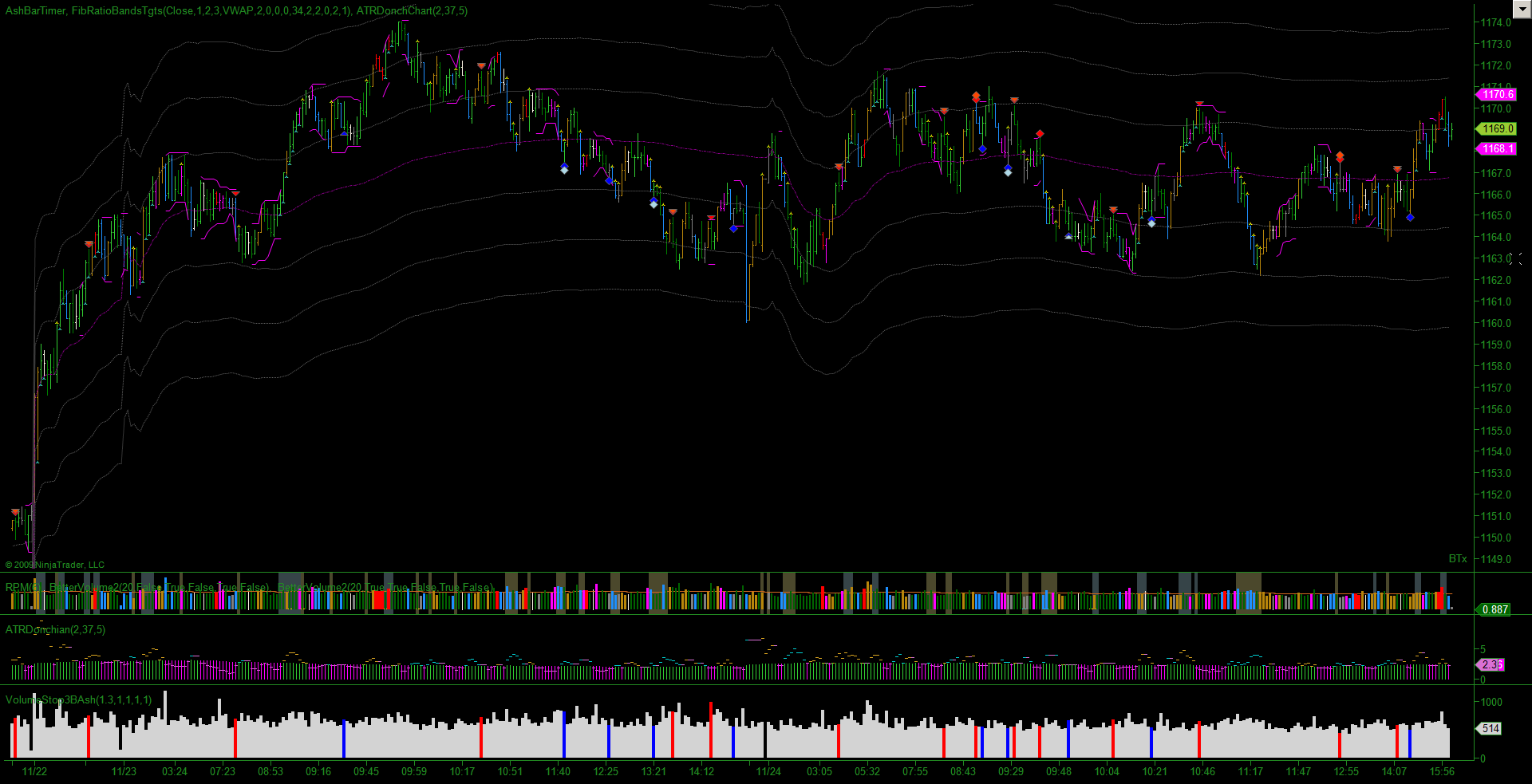Click the 2.36 ATR value marker
The image size is (1532, 784).
(1491, 664)
